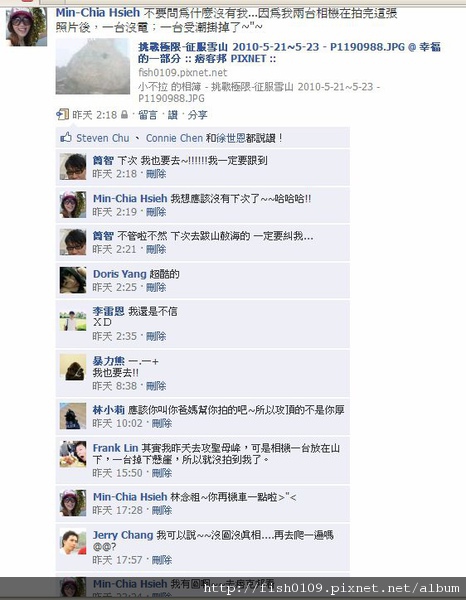Click the 分享 share link
466x600 pixels.
[197, 115]
